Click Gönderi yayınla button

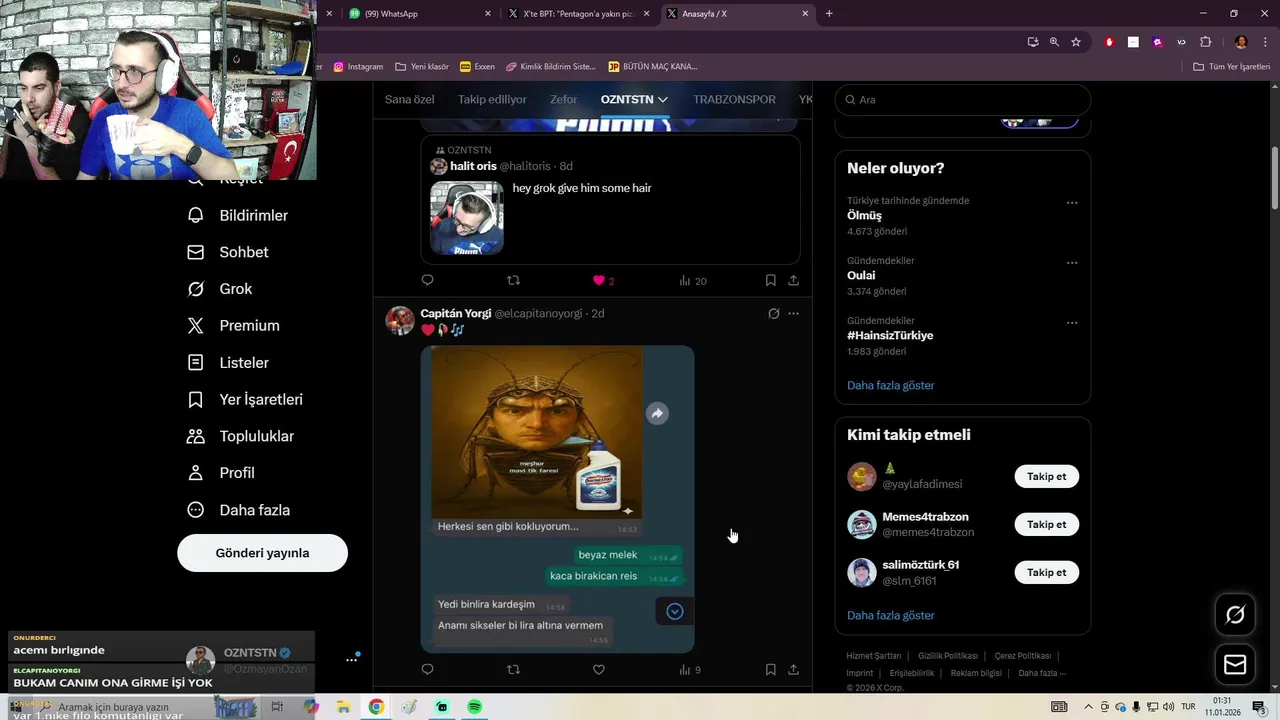click(262, 553)
